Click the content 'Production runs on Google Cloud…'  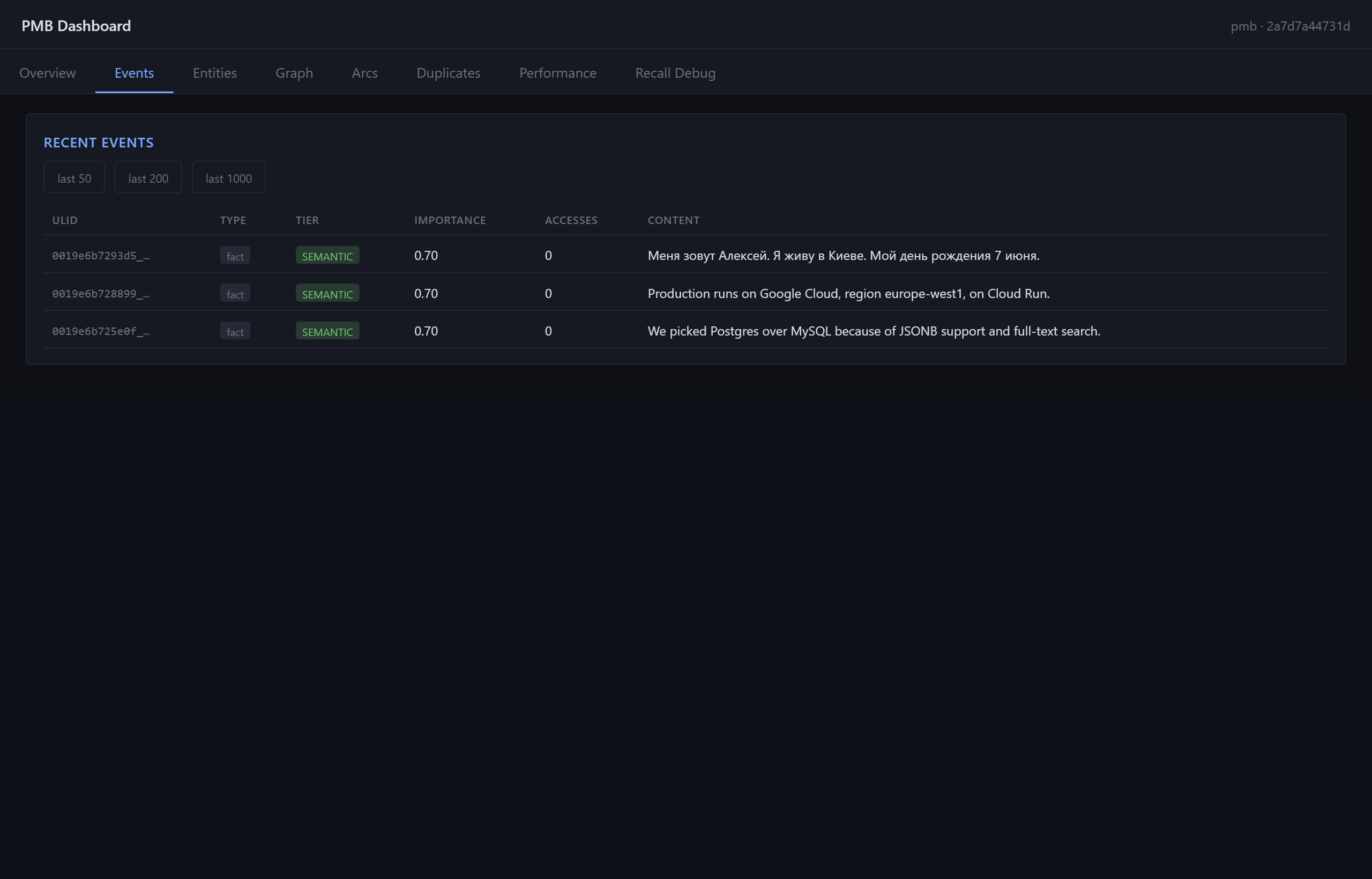pyautogui.click(x=848, y=293)
